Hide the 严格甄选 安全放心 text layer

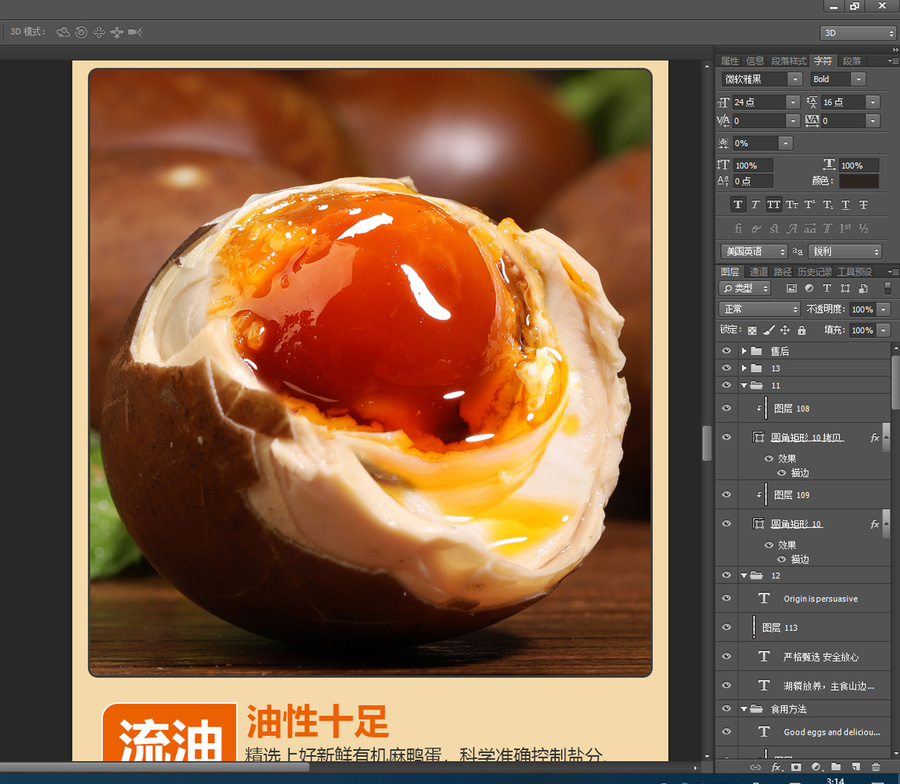coord(726,657)
